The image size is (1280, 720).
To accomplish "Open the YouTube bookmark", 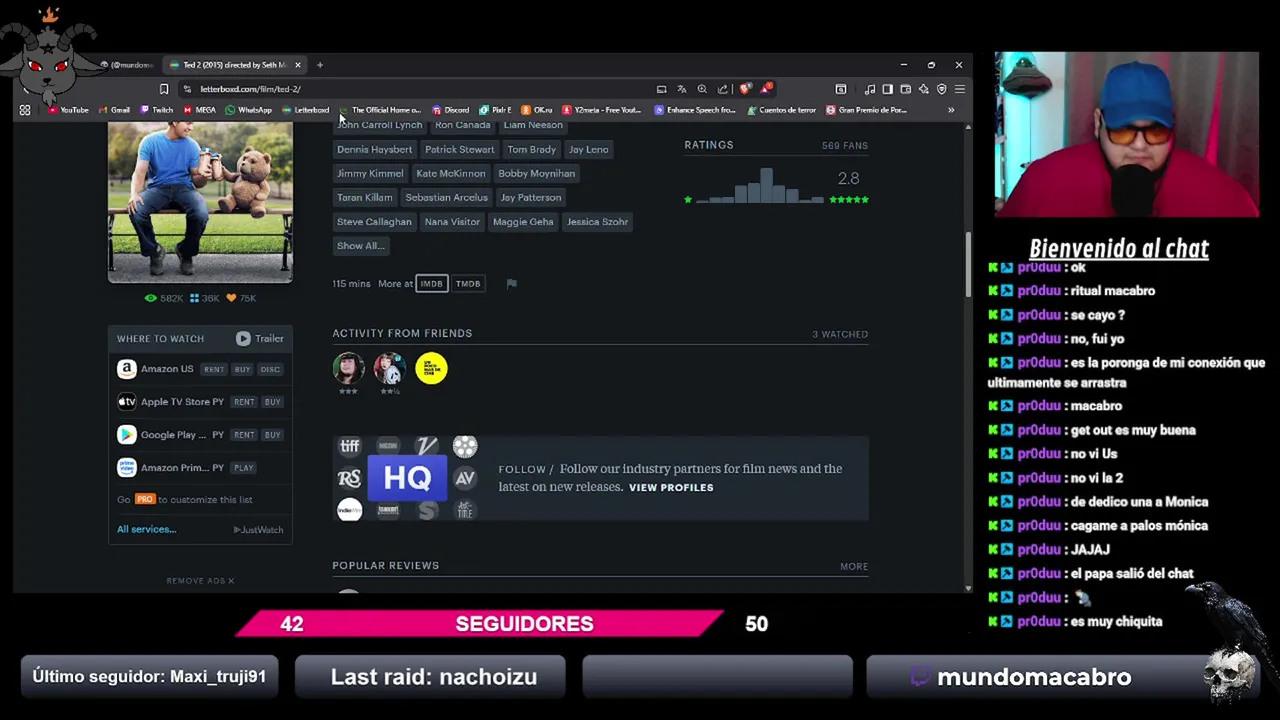I will (68, 110).
